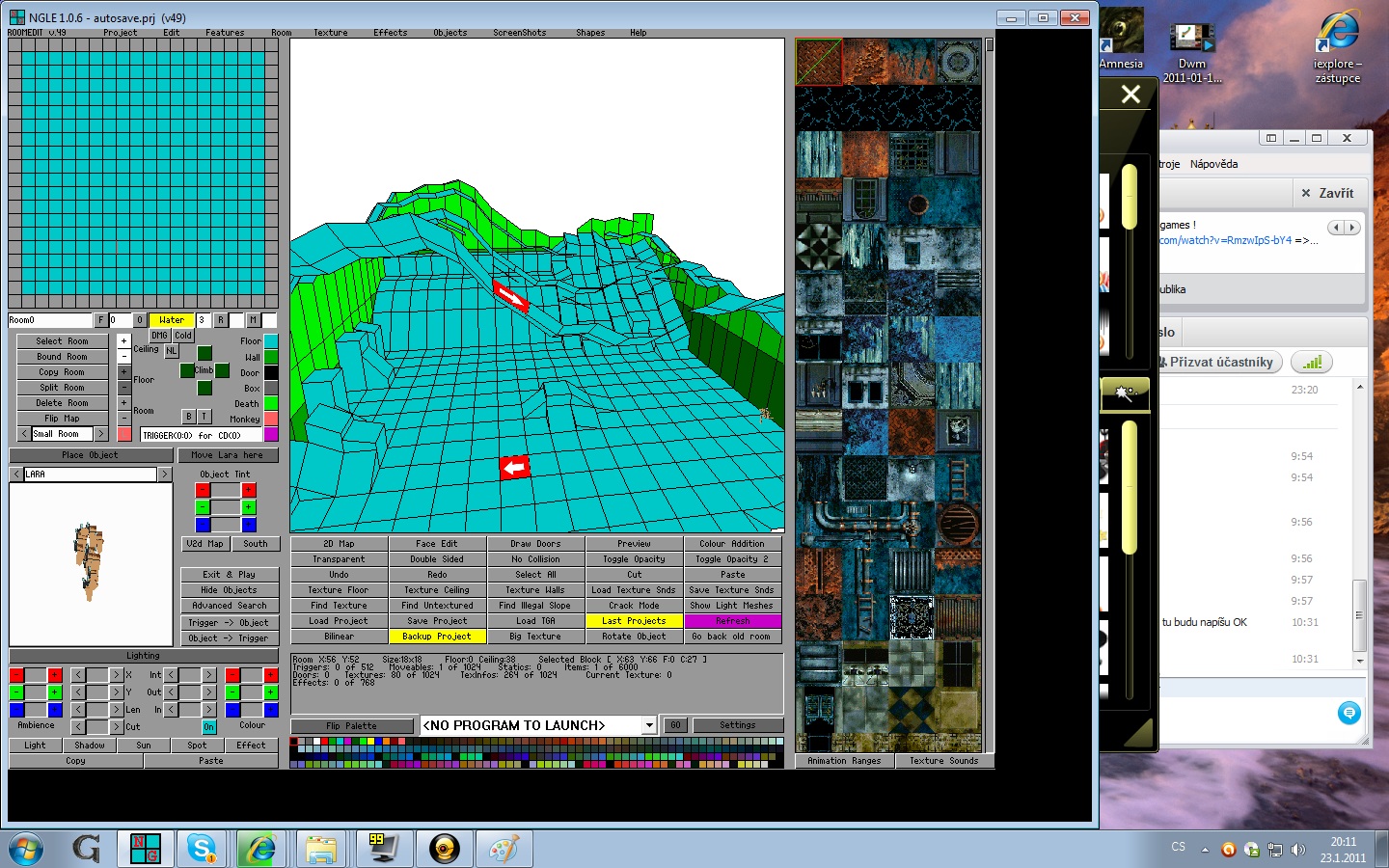Launch Paint from the taskbar
Screen dimensions: 1389x868
point(504,849)
